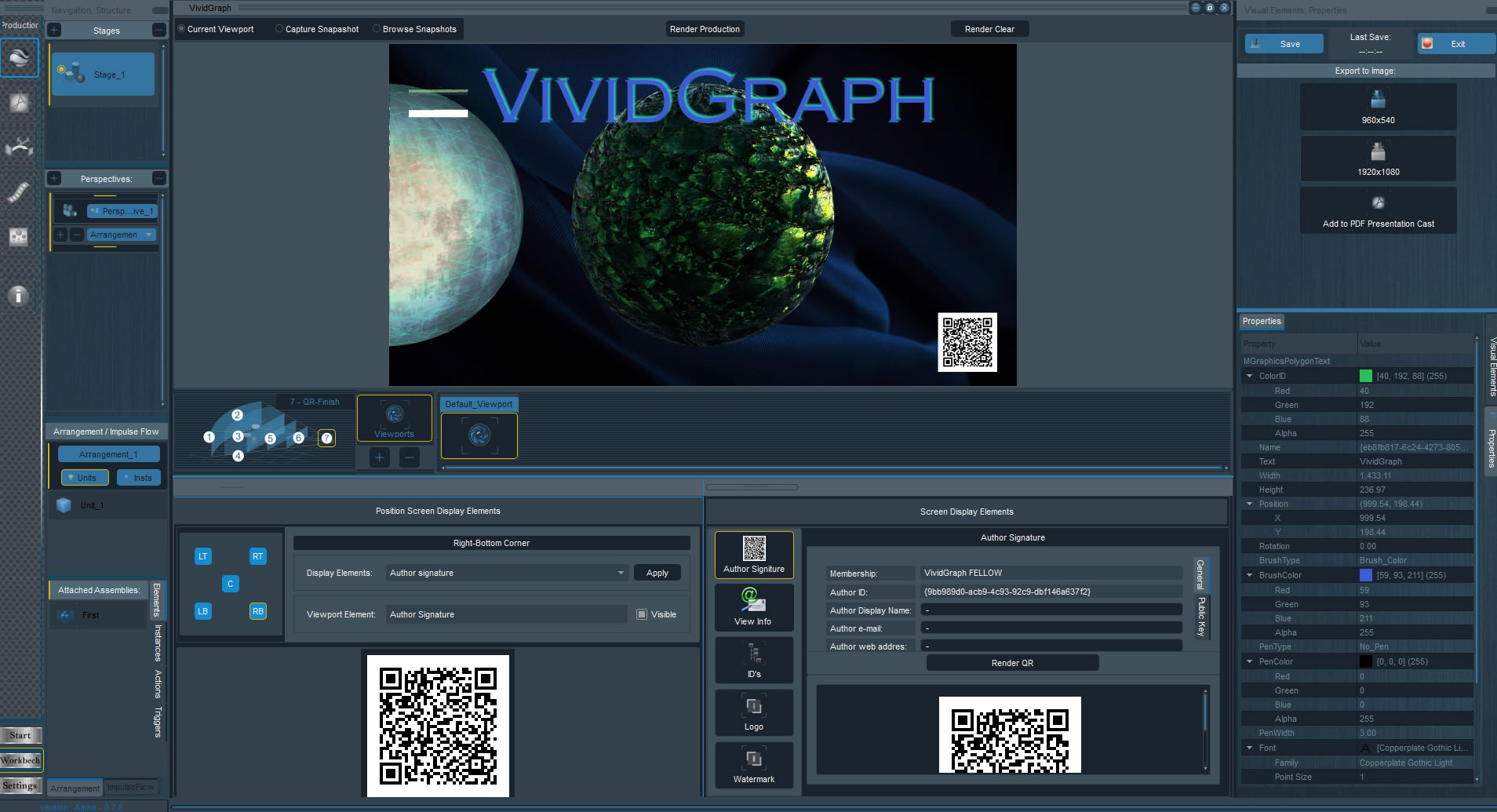The width and height of the screenshot is (1497, 812).
Task: Click the info icon in left sidebar
Action: [18, 296]
